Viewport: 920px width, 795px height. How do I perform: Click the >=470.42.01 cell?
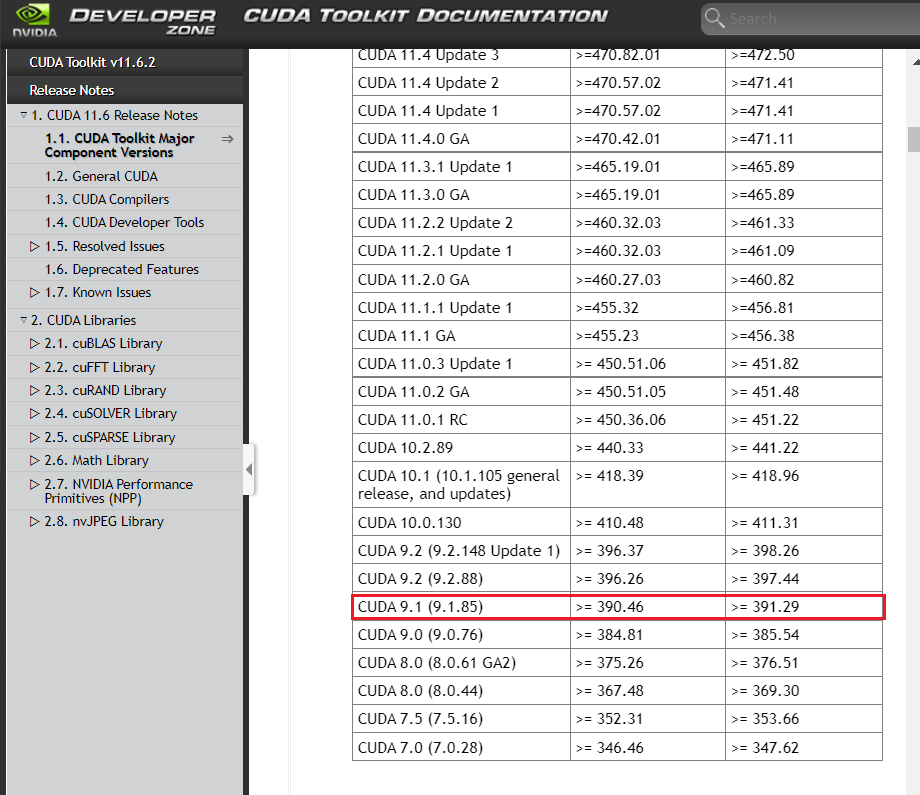648,138
